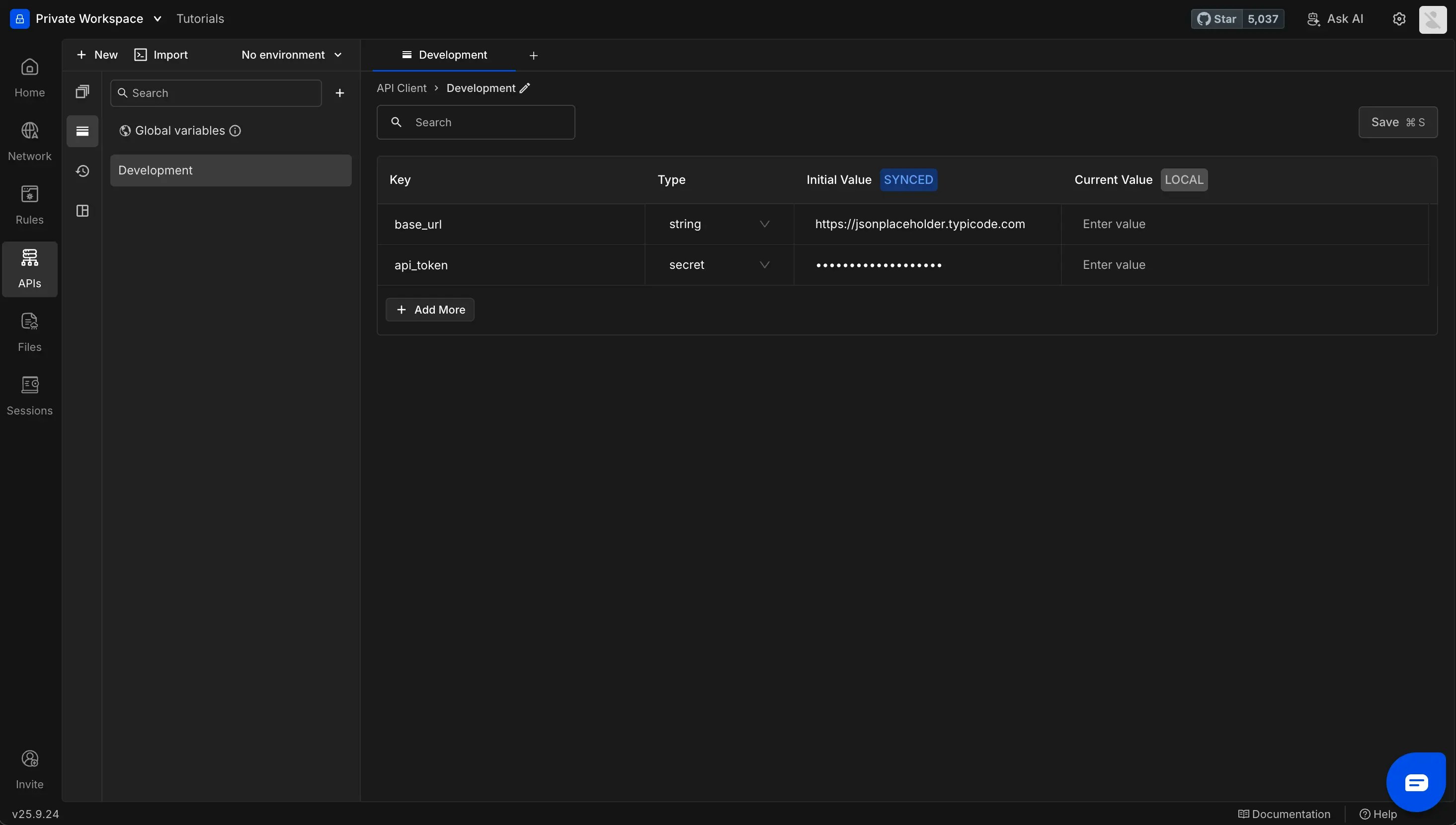
Task: Open the Collections icon in secondary sidebar
Action: [82, 92]
